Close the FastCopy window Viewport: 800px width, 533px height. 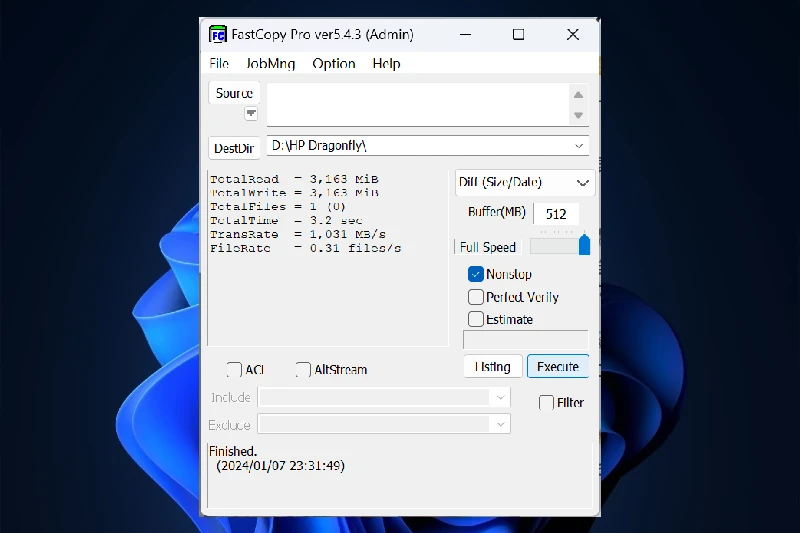572,35
